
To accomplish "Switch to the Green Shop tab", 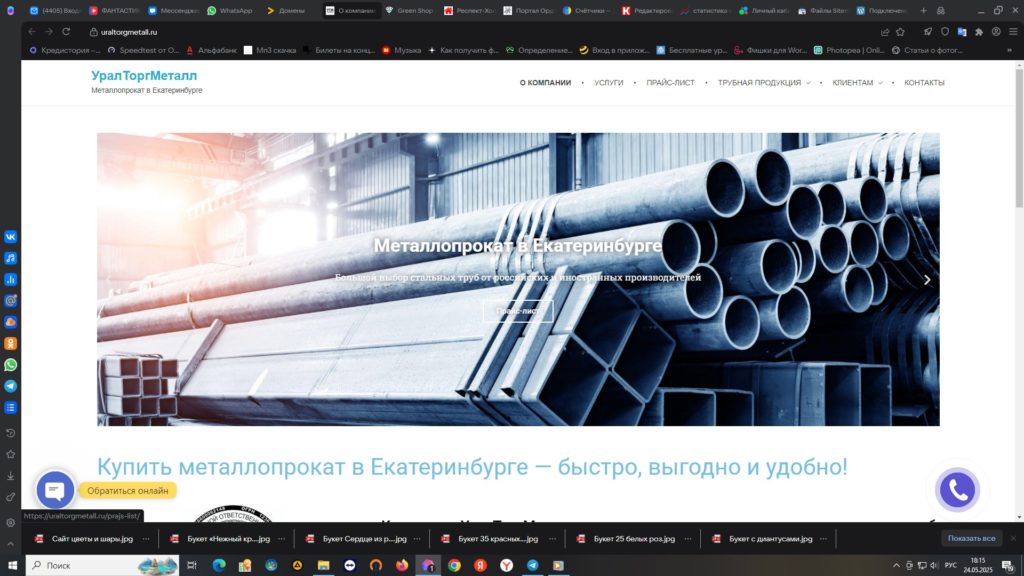I will click(409, 10).
